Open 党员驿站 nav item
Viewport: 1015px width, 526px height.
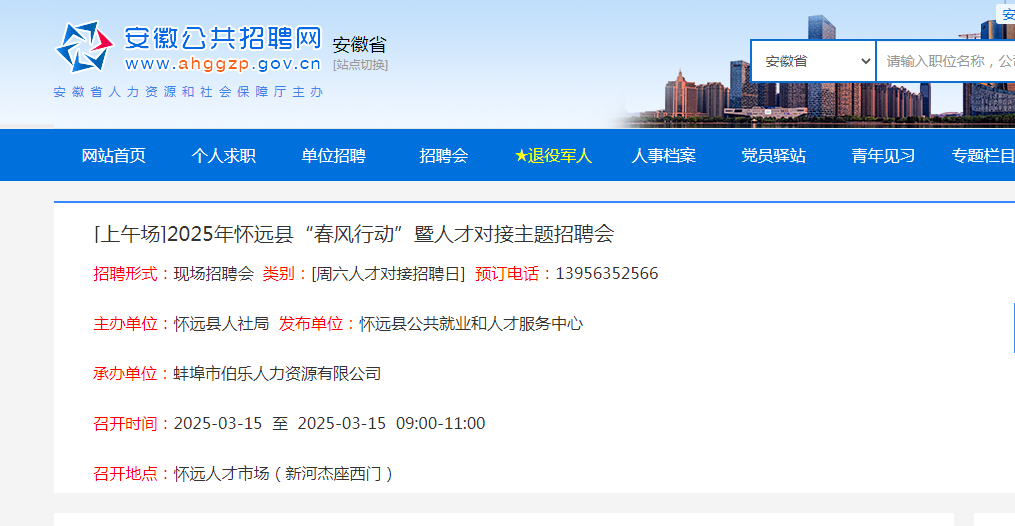click(774, 156)
